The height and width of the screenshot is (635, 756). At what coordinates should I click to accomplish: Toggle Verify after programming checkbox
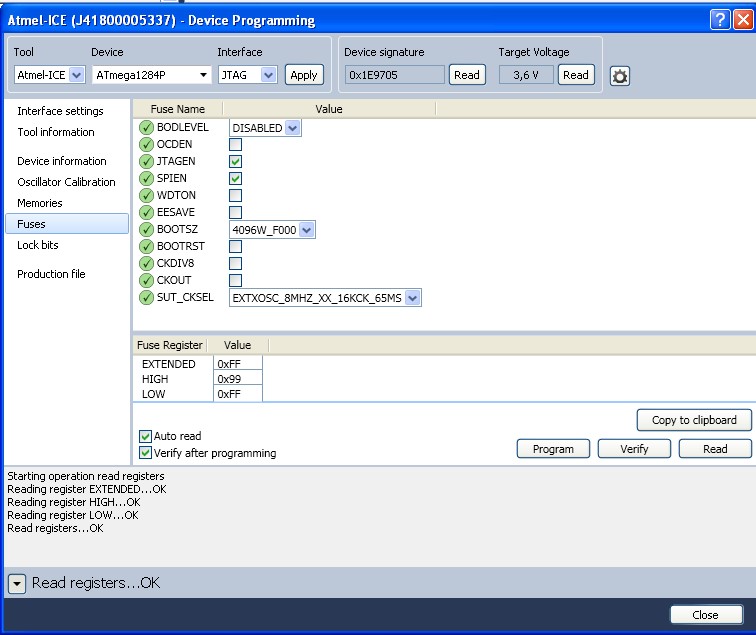pyautogui.click(x=145, y=453)
